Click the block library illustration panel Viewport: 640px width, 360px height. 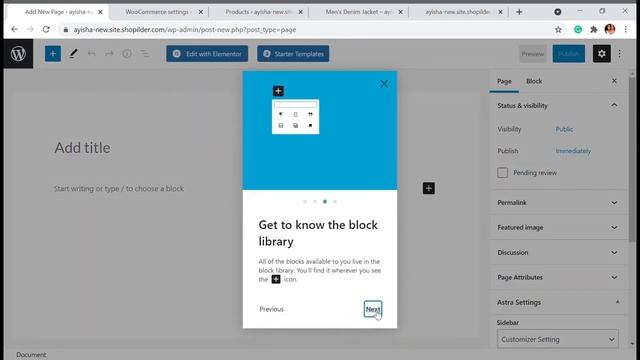(320, 130)
